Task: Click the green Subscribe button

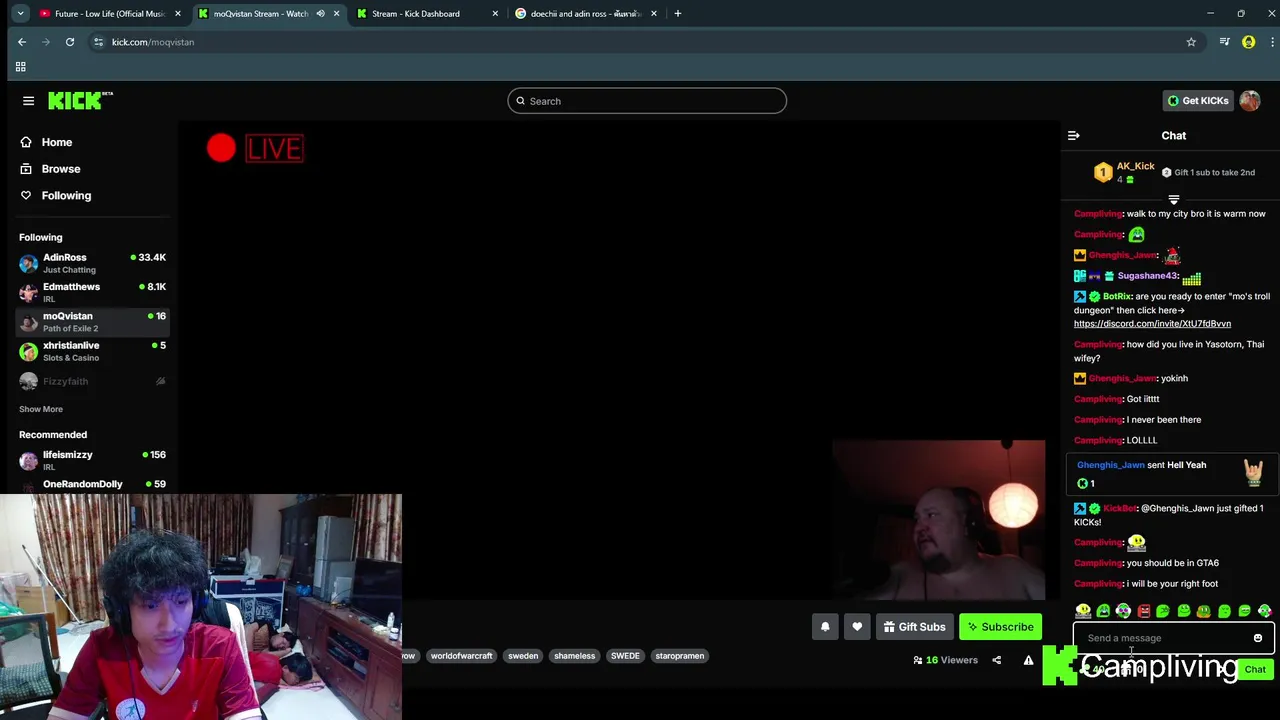Action: tap(1001, 627)
